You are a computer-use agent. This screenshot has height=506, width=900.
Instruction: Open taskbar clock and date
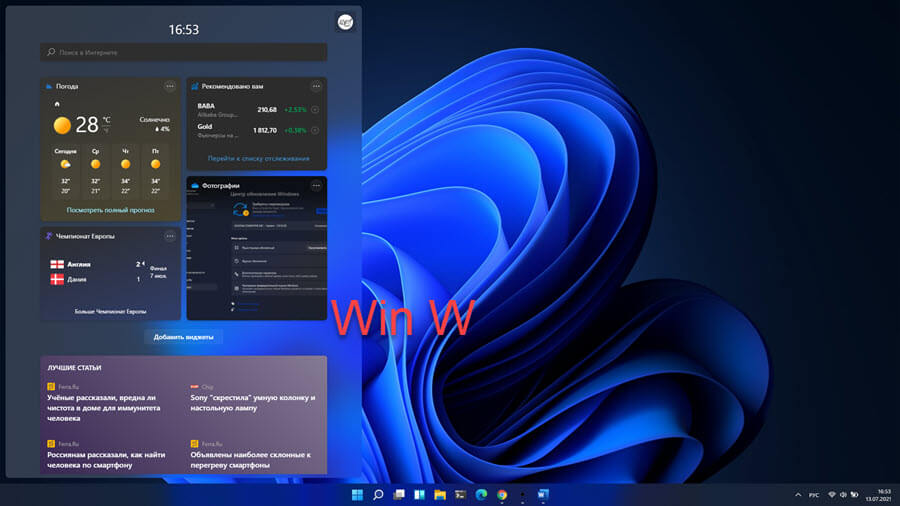[879, 495]
